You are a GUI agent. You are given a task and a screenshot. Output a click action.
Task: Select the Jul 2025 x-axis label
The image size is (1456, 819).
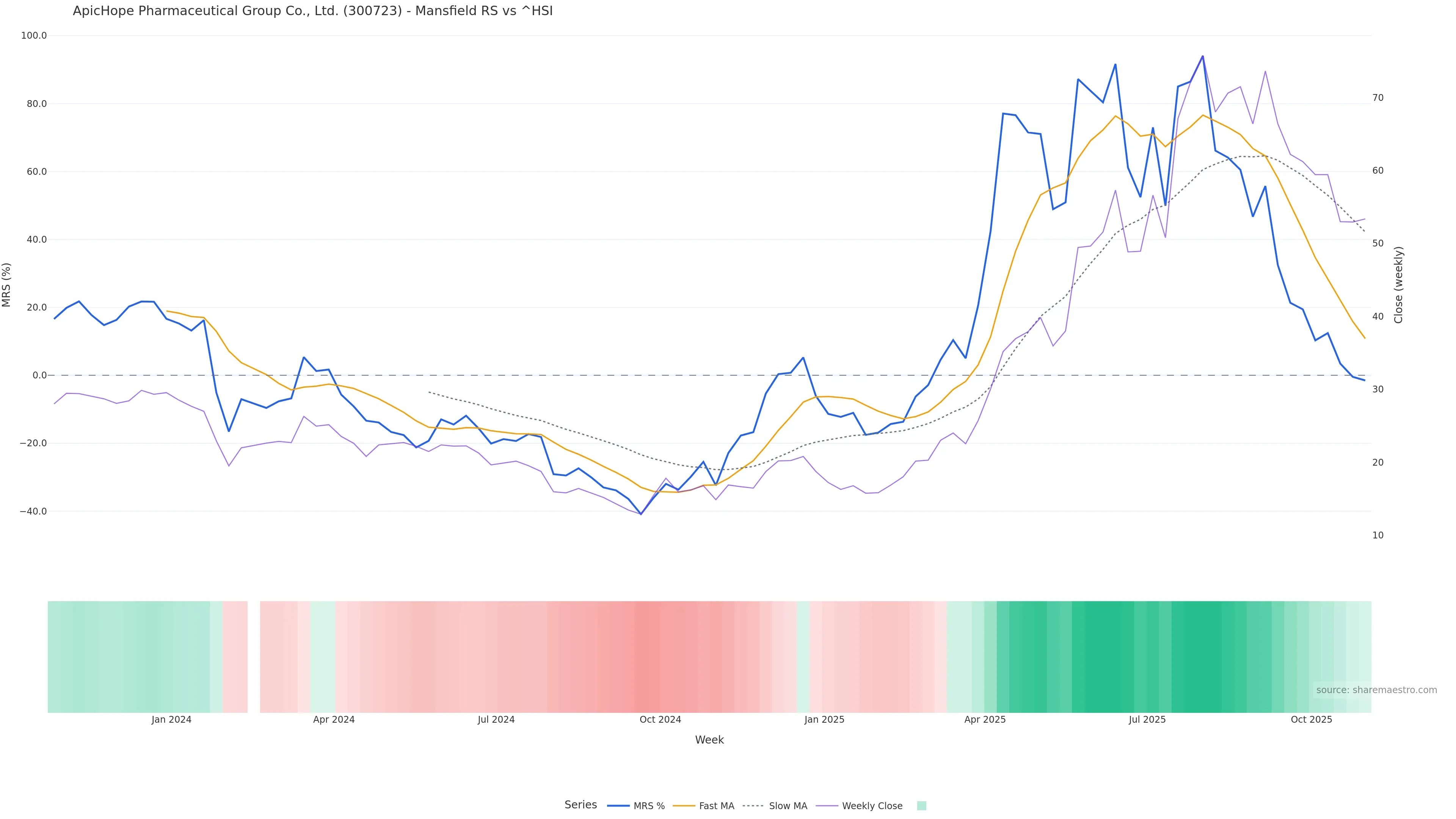click(1147, 720)
